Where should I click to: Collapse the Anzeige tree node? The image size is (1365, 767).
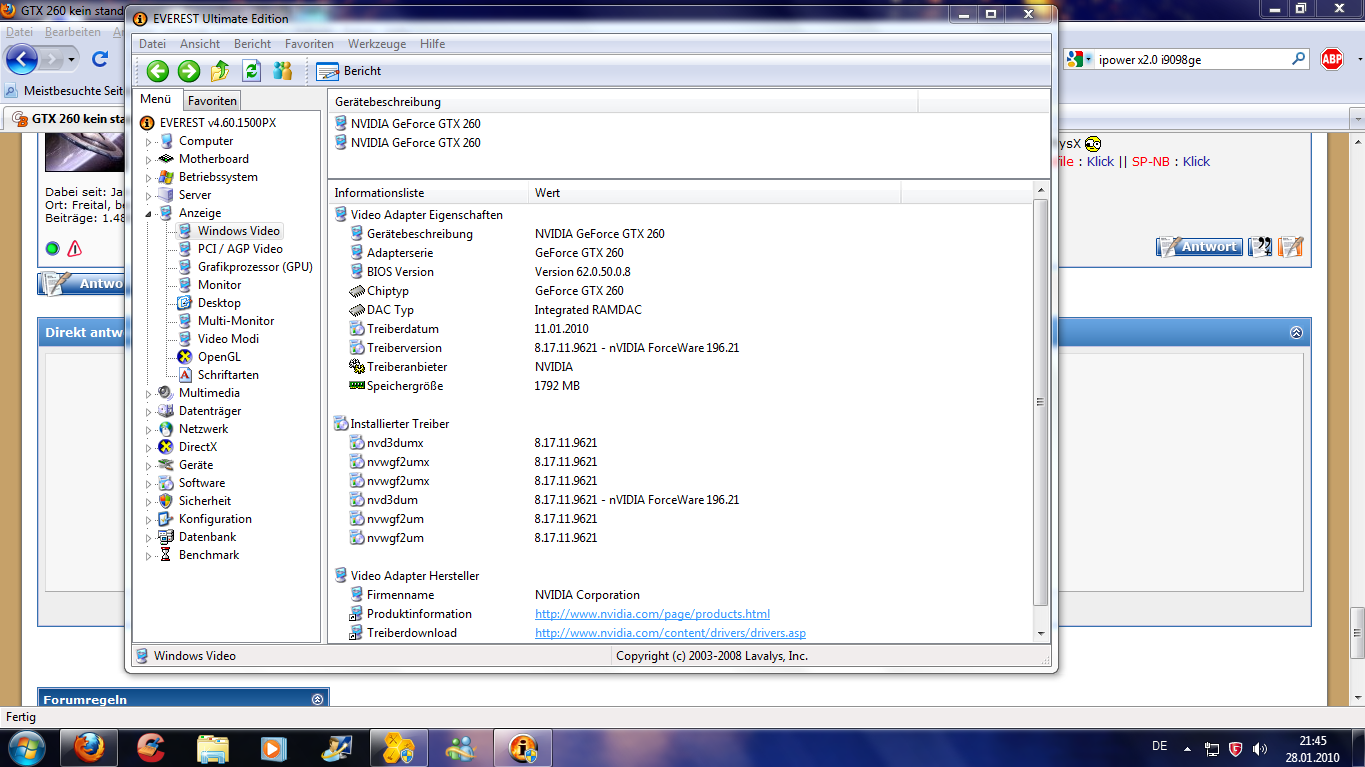click(149, 214)
